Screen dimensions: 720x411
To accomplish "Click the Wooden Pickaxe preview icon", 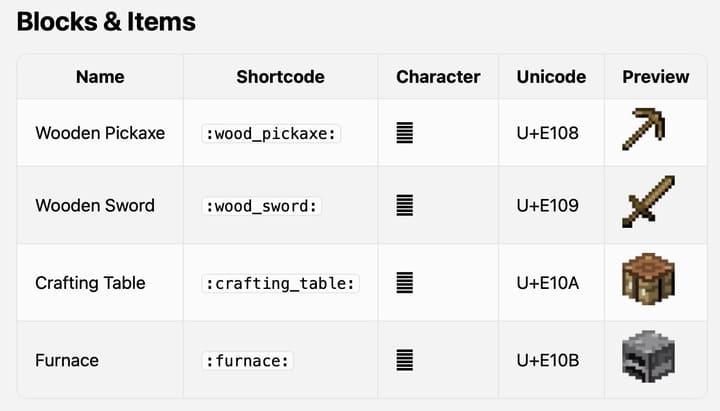I will click(x=645, y=132).
